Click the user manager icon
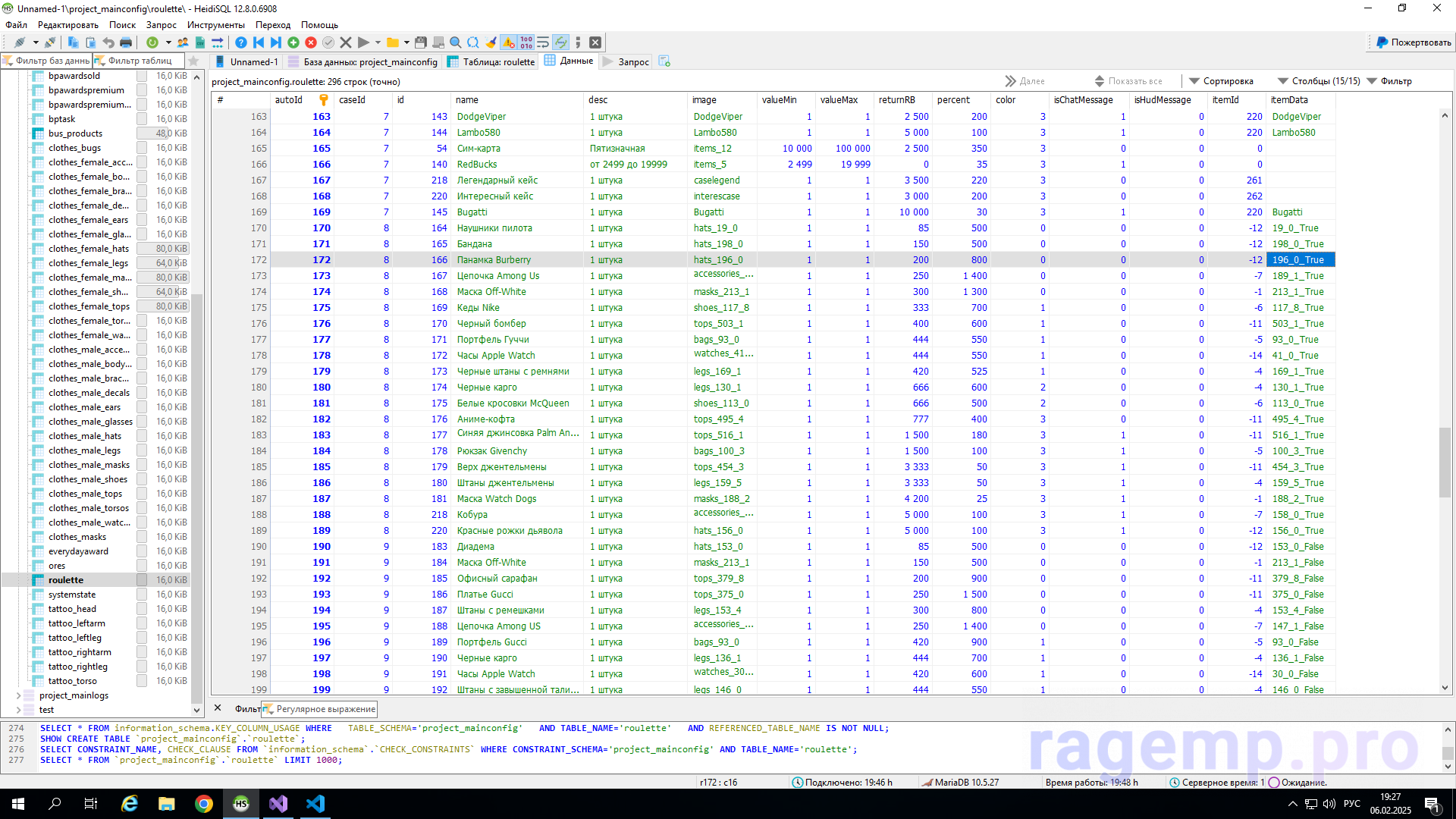Screen dimensions: 1456x819 pos(183,42)
